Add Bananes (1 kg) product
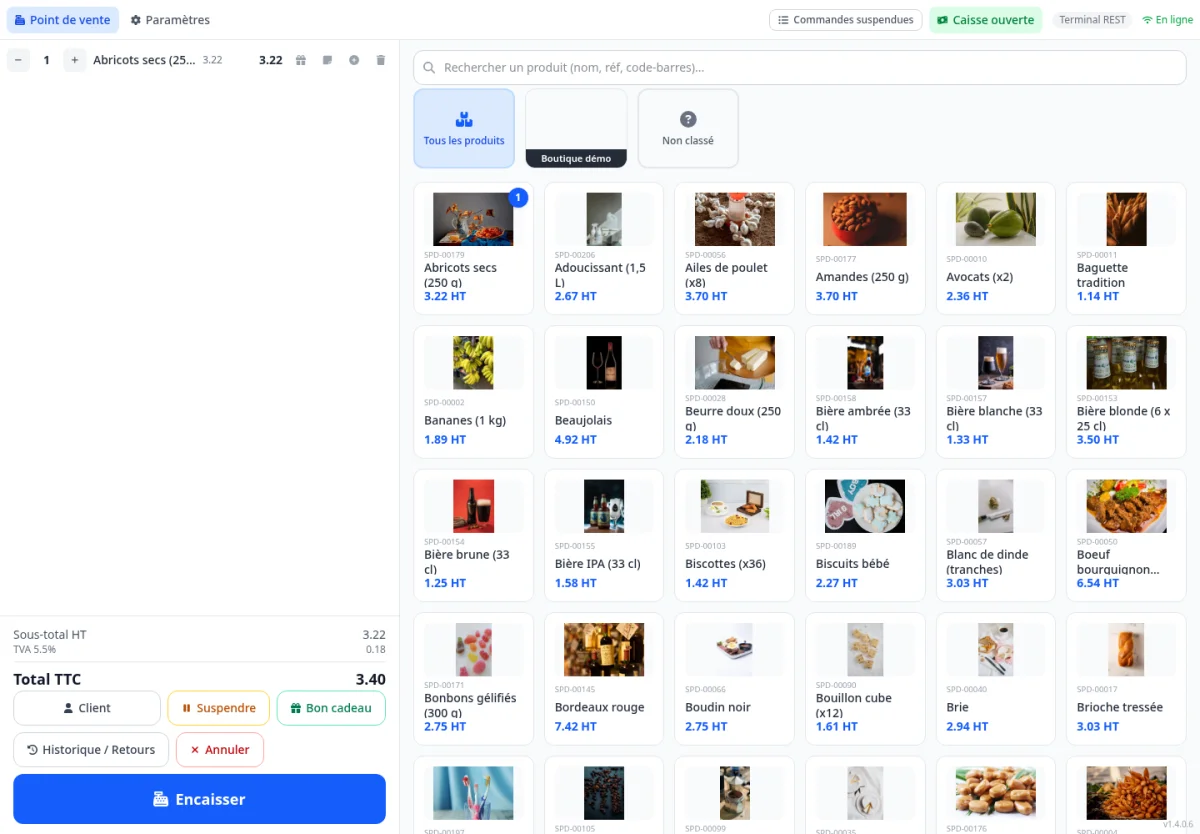 tap(473, 392)
